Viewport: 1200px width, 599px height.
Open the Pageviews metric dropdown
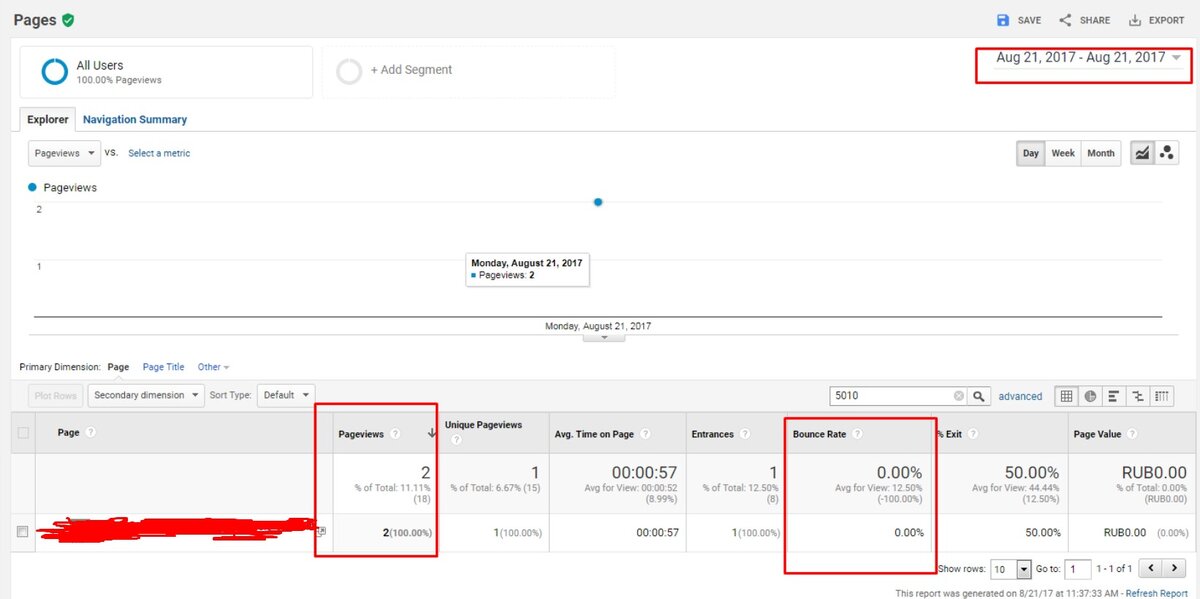coord(64,153)
